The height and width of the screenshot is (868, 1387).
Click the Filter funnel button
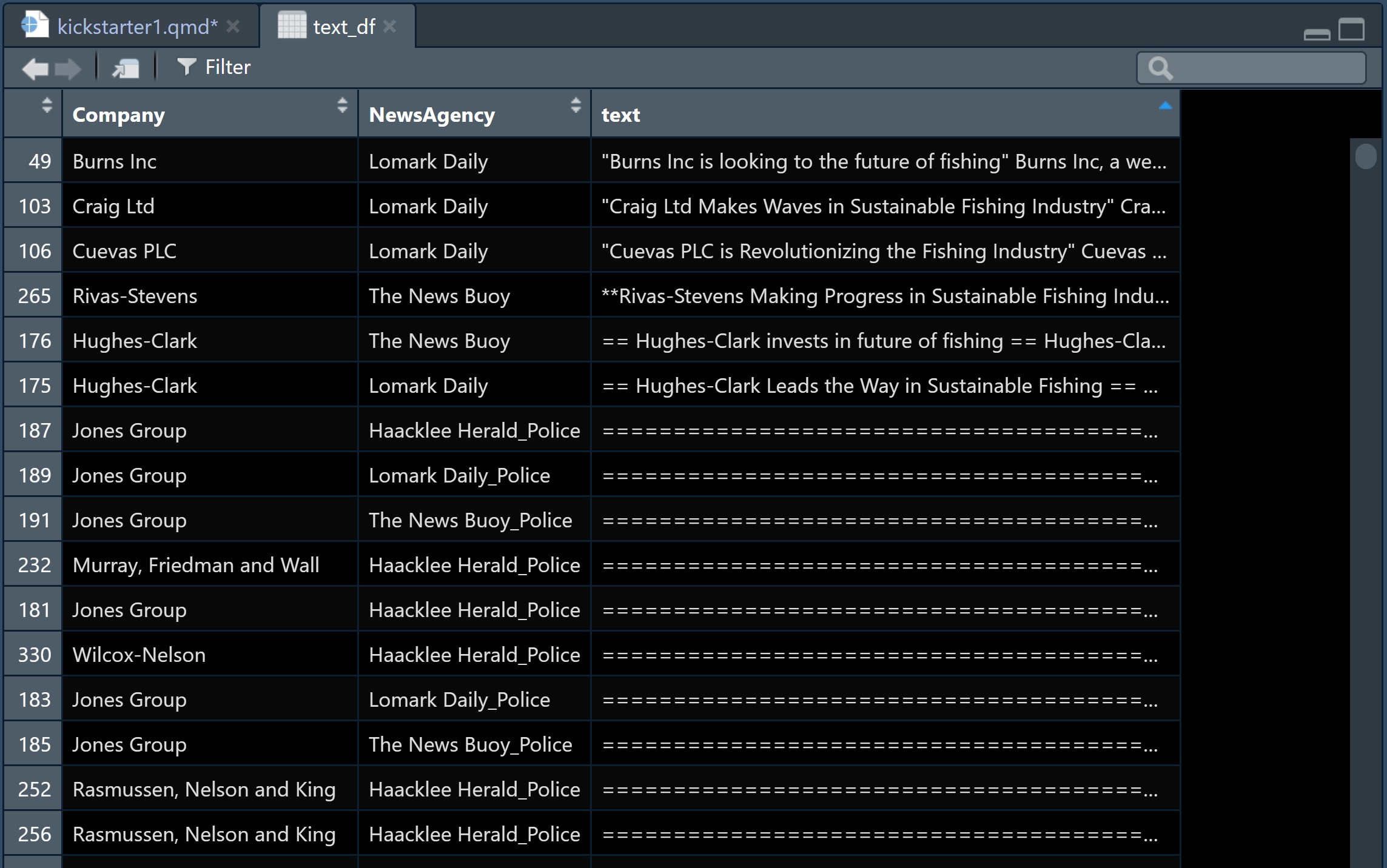click(x=213, y=67)
